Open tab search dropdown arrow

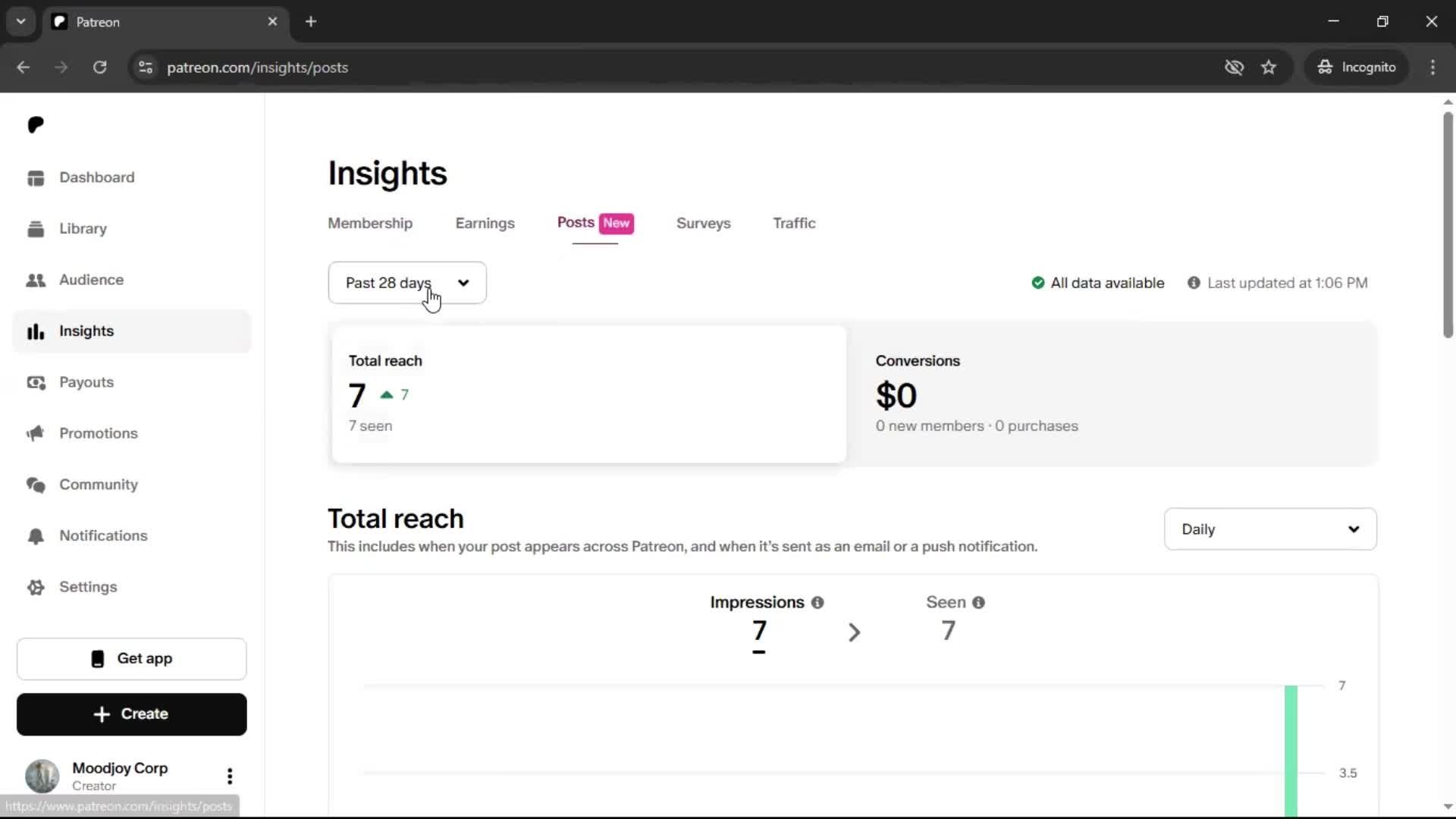[x=21, y=22]
